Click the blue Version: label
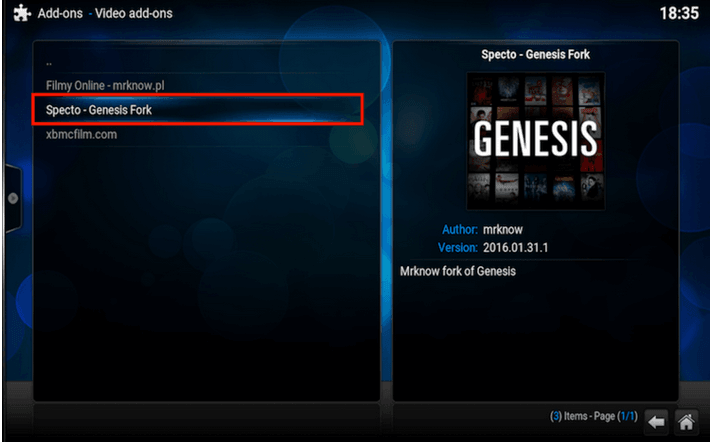 [457, 248]
